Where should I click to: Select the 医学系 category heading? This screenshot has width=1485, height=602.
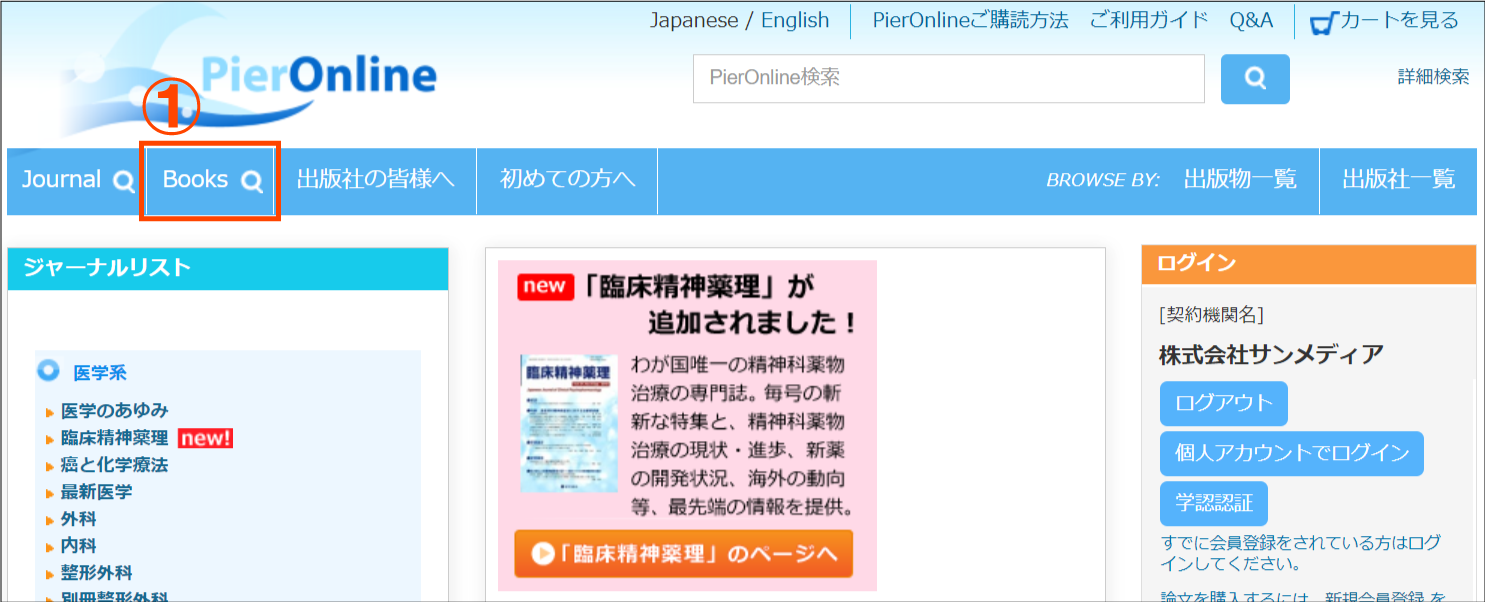(100, 373)
